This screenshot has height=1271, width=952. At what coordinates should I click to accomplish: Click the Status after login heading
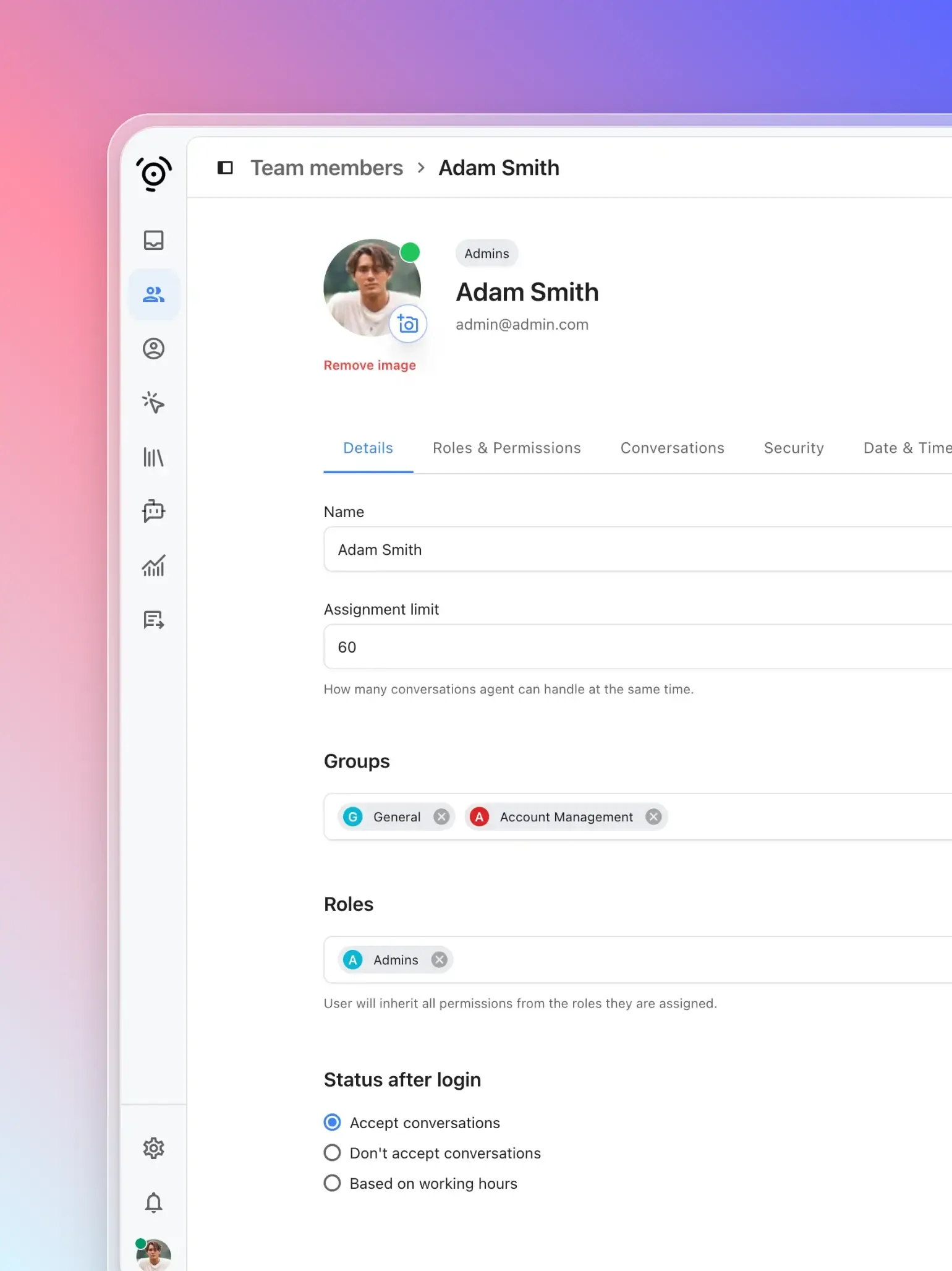pos(402,1080)
